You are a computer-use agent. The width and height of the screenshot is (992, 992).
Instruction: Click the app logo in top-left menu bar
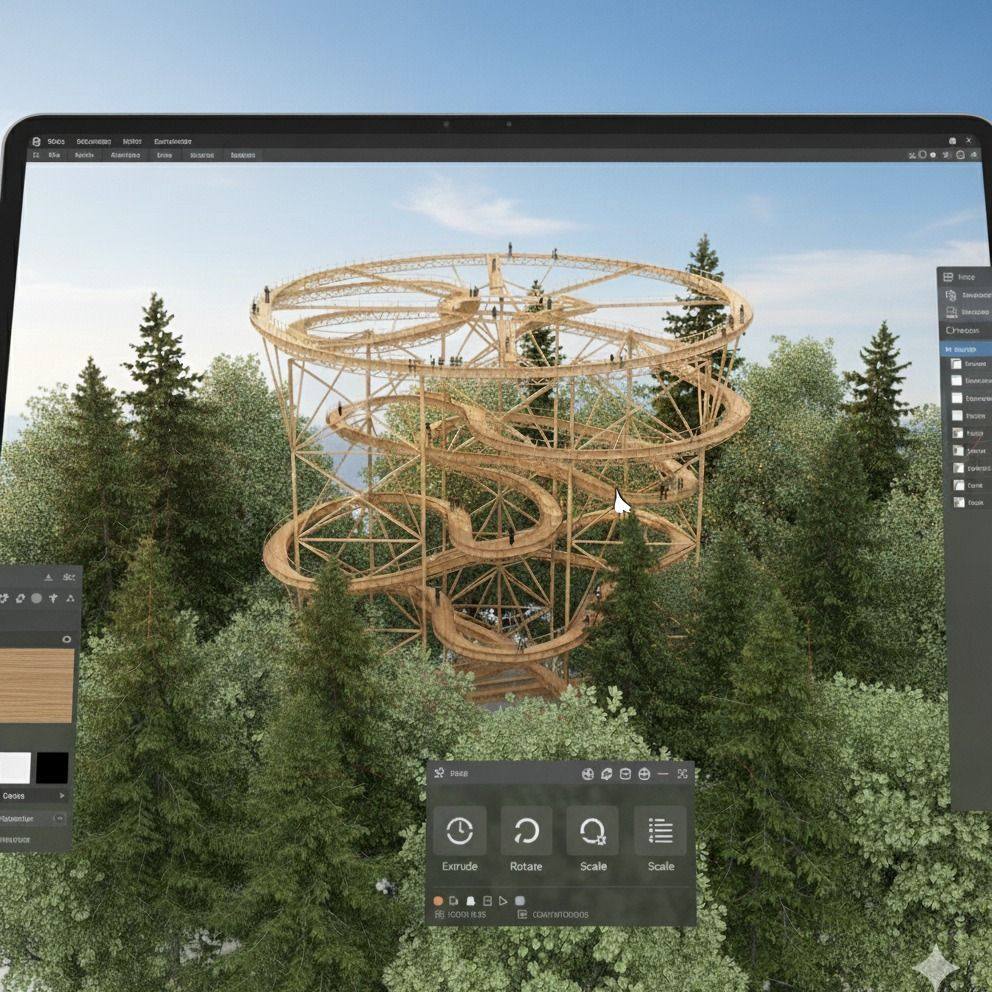37,142
